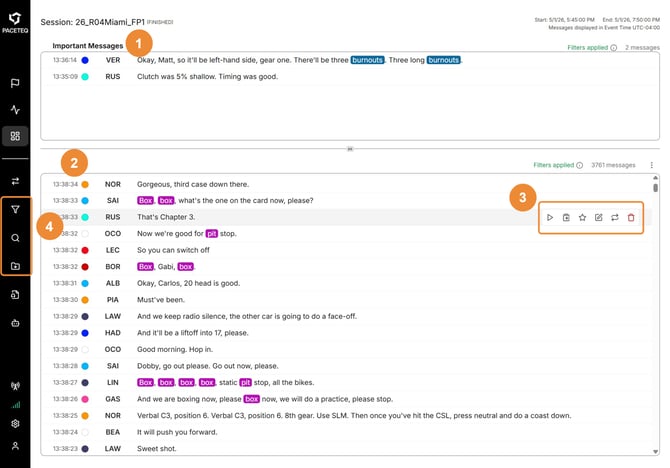Click the message list scrollbar thumb

pos(655,188)
